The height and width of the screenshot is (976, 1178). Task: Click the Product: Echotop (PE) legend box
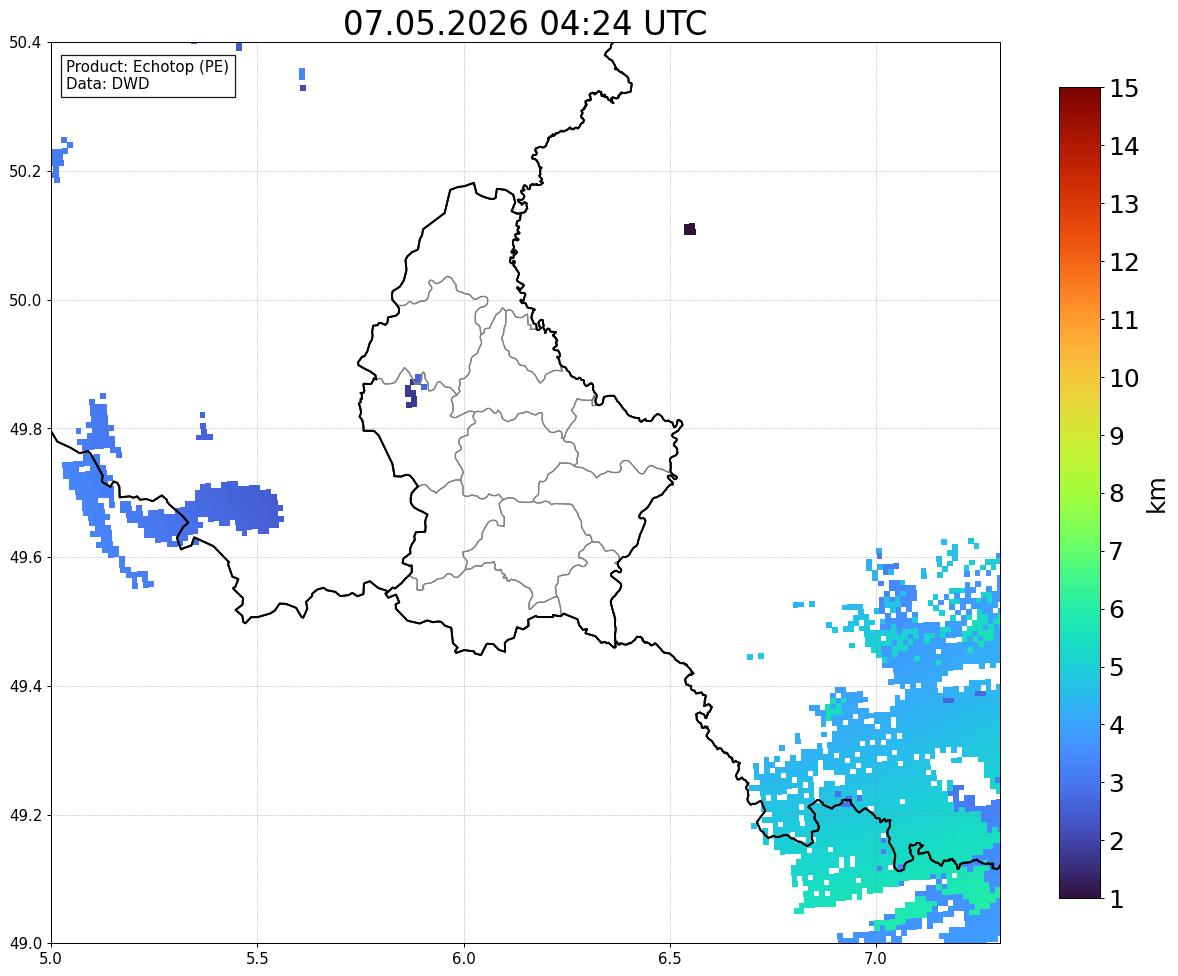tap(148, 75)
